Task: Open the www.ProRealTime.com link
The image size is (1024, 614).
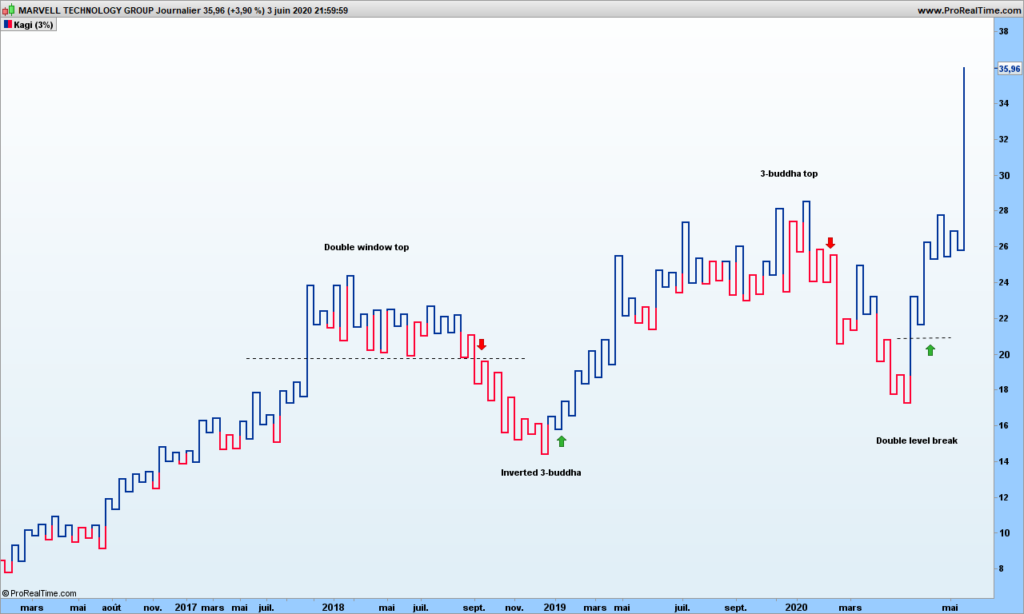Action: click(x=969, y=10)
